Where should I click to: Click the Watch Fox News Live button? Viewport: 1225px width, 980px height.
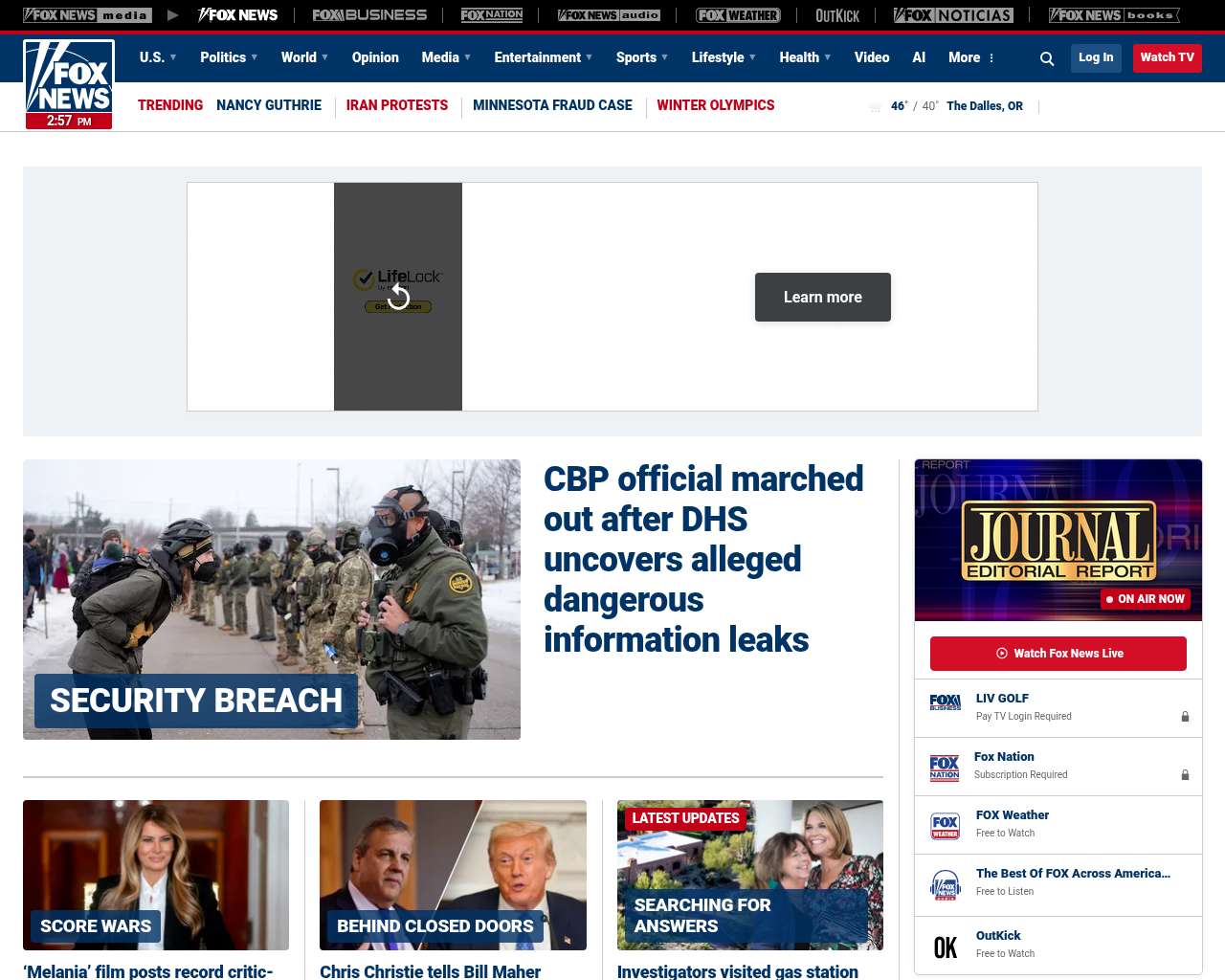(1058, 654)
